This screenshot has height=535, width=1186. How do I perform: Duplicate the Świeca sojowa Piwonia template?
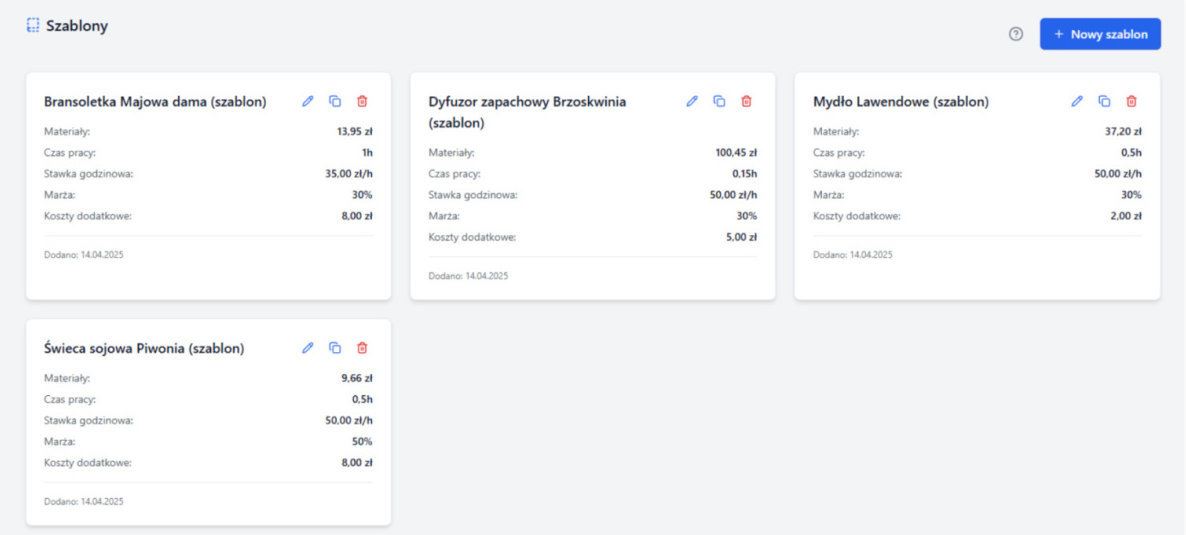pyautogui.click(x=335, y=348)
